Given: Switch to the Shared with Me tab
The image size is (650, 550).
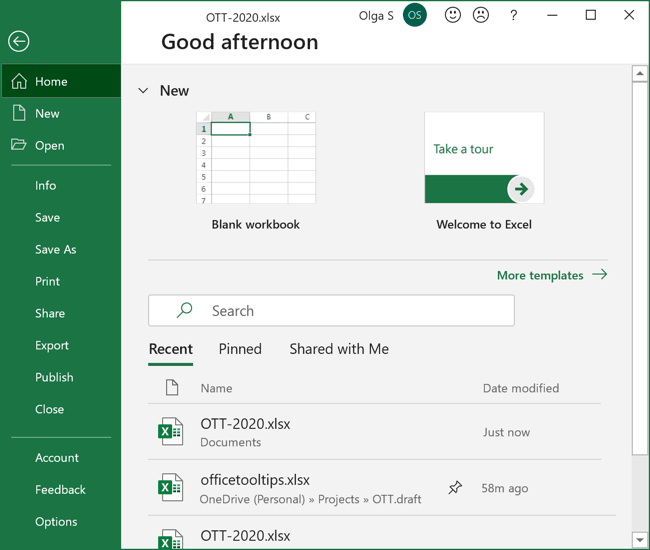Looking at the screenshot, I should pos(339,349).
